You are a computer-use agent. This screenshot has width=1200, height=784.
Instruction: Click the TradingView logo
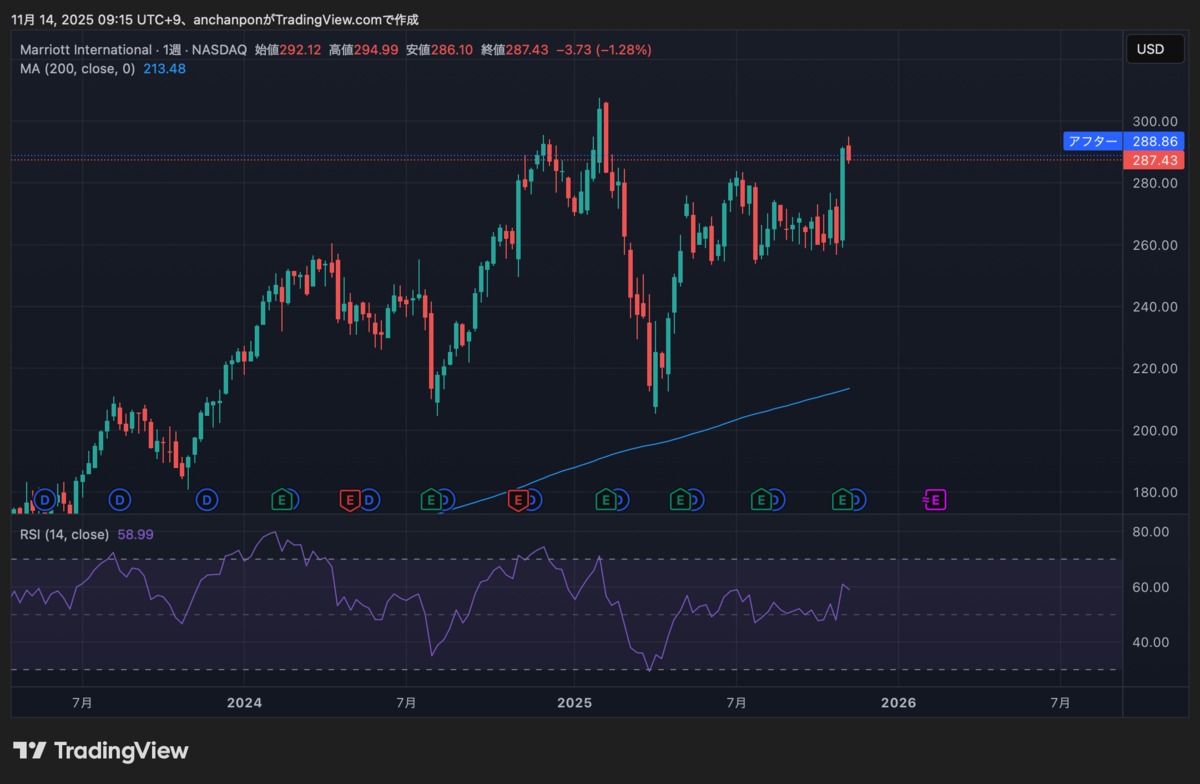click(x=100, y=750)
